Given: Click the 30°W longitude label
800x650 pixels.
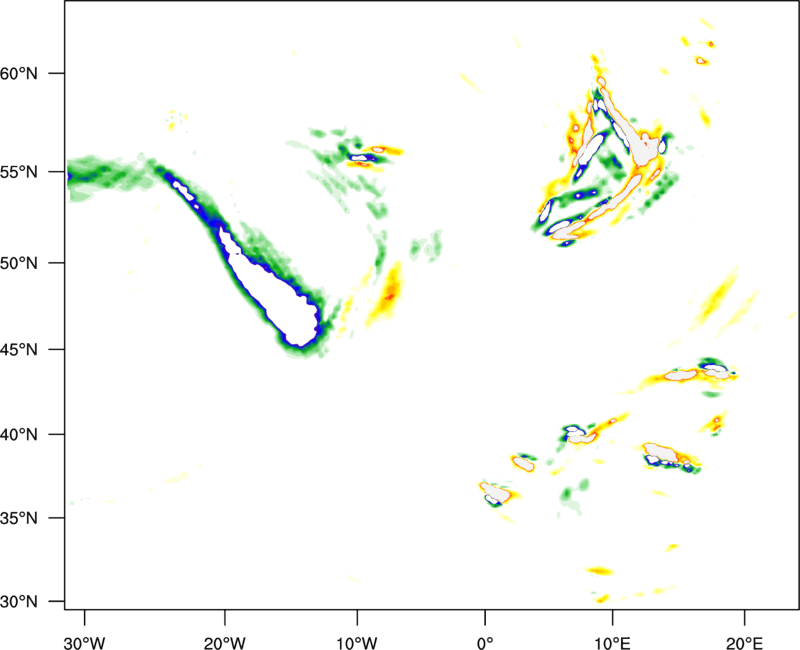Looking at the screenshot, I should (x=85, y=643).
